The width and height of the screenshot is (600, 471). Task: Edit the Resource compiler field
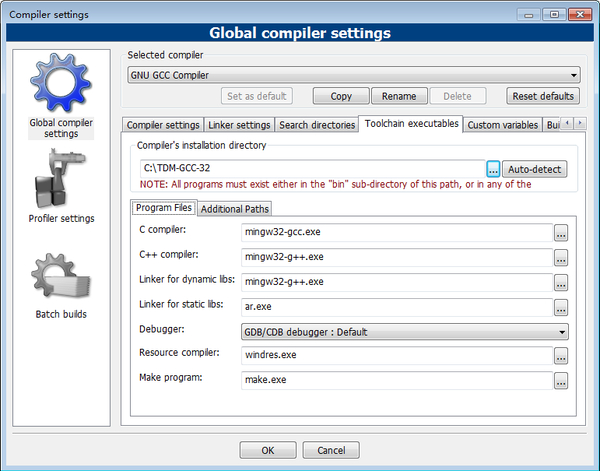[x=397, y=355]
